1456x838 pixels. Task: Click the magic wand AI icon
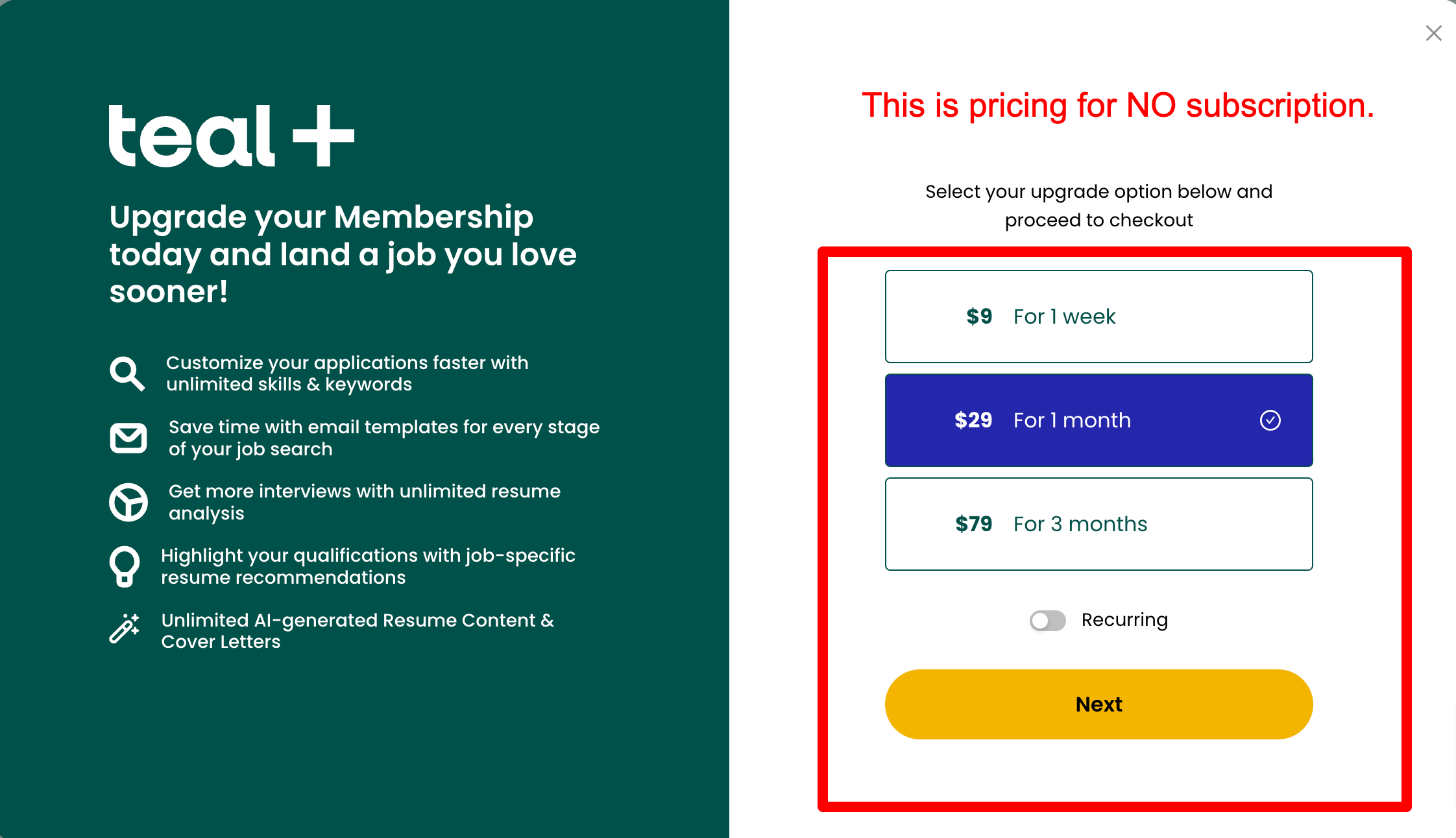(x=125, y=628)
